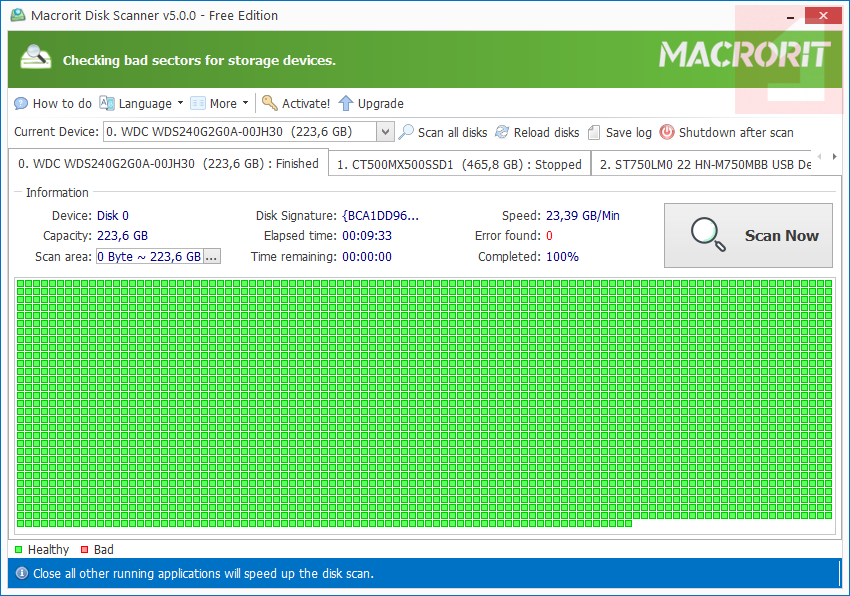Expand the Current Device dropdown arrow
The width and height of the screenshot is (850, 596).
point(385,132)
